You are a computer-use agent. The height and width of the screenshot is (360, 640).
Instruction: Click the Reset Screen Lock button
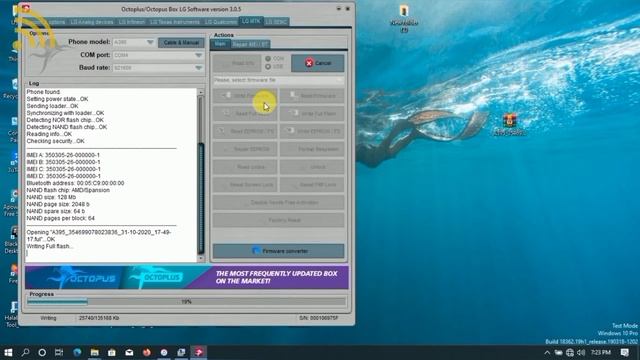pos(245,184)
